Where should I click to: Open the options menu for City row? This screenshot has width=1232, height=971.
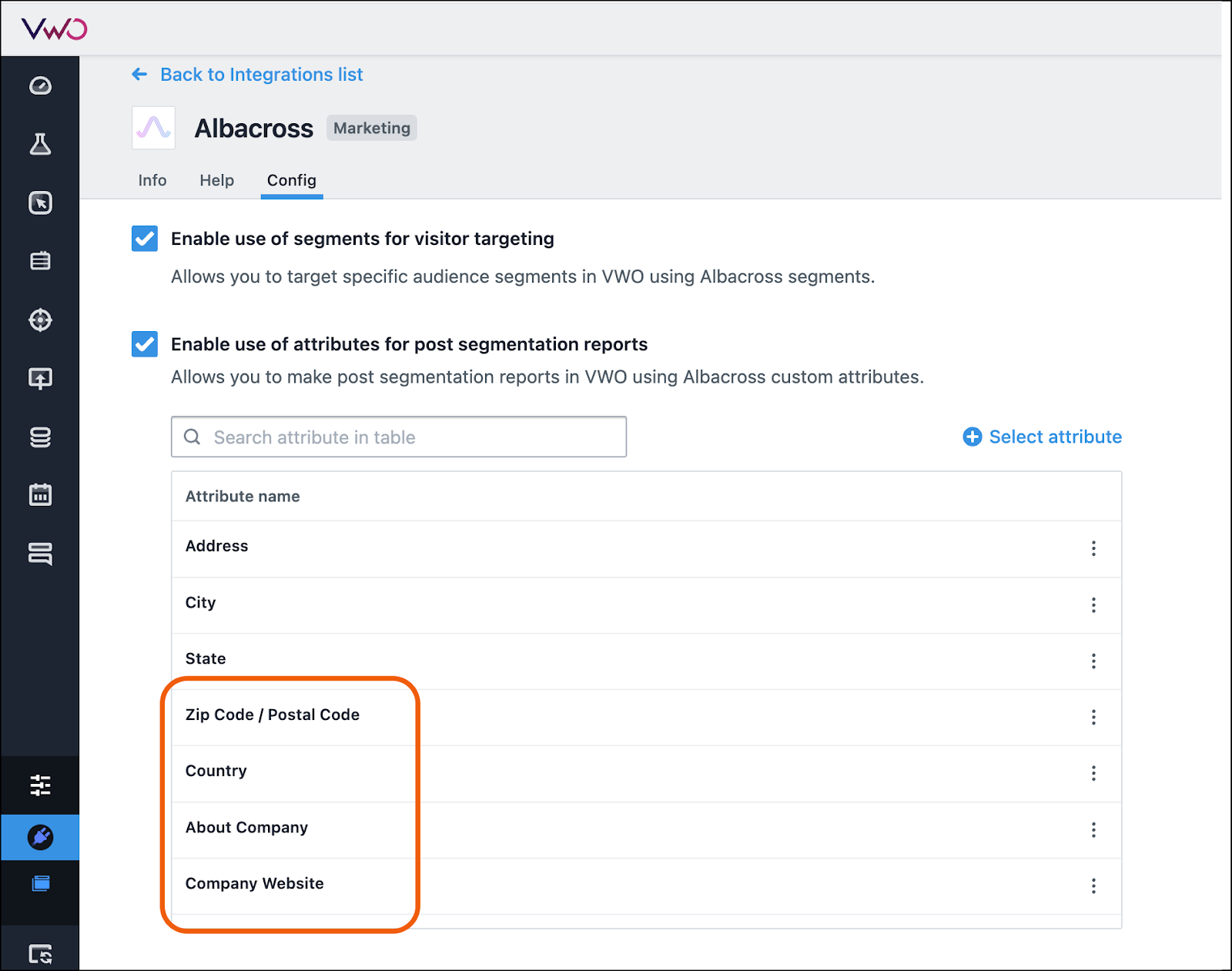(x=1093, y=604)
